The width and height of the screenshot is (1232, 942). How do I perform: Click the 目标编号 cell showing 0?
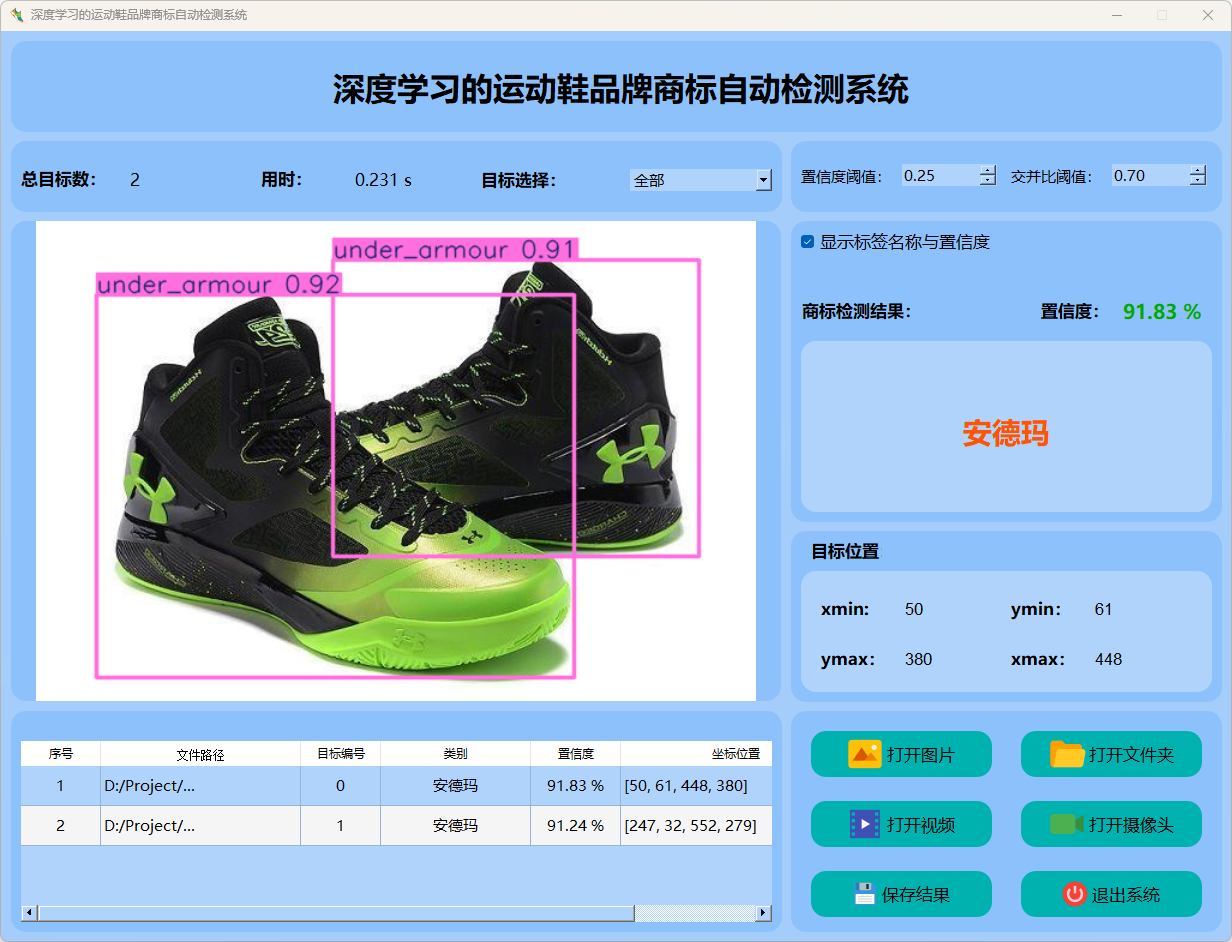coord(340,786)
